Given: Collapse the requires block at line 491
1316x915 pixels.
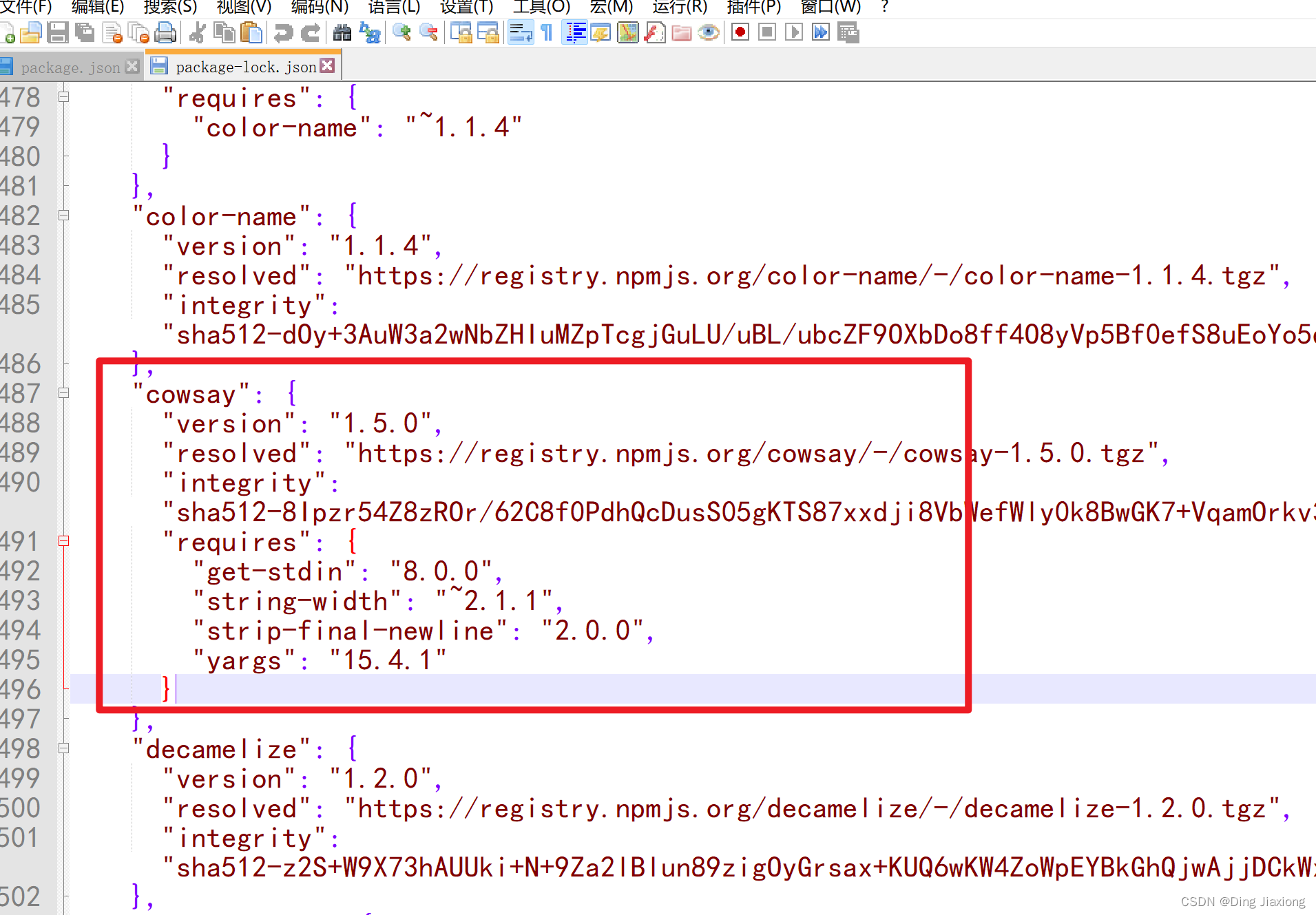Looking at the screenshot, I should point(63,541).
